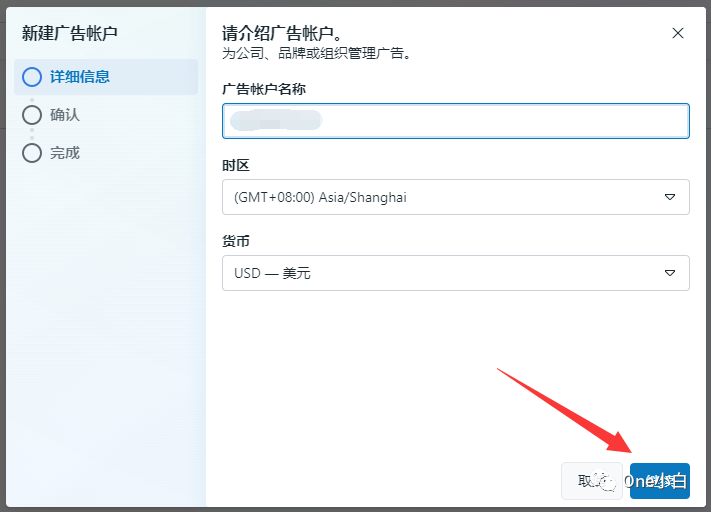Open the 时区 Asia/Shanghai dropdown
This screenshot has height=512, width=711.
(x=456, y=197)
